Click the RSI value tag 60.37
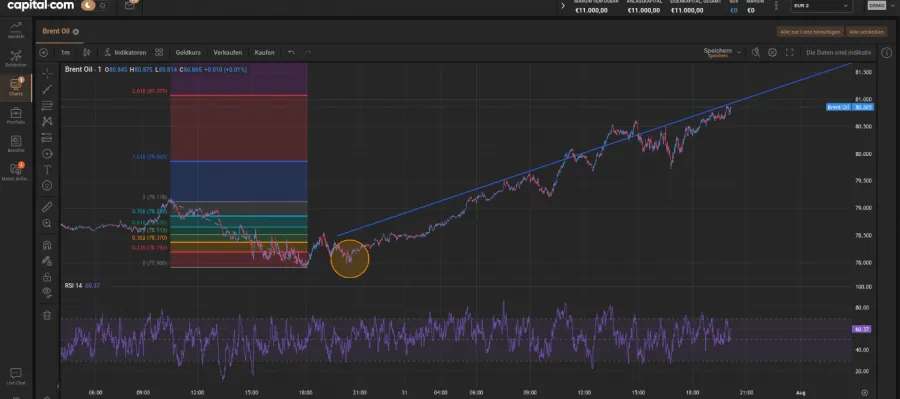The image size is (900, 399). click(863, 330)
